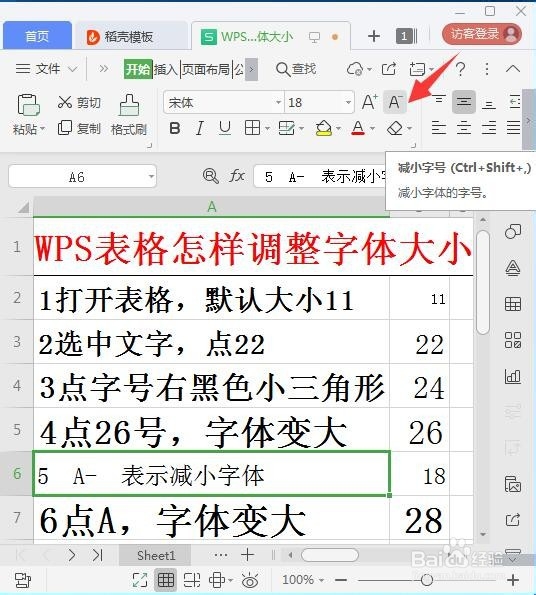The image size is (536, 595).
Task: Select the 页面布局 ribbon tab
Action: pyautogui.click(x=206, y=69)
